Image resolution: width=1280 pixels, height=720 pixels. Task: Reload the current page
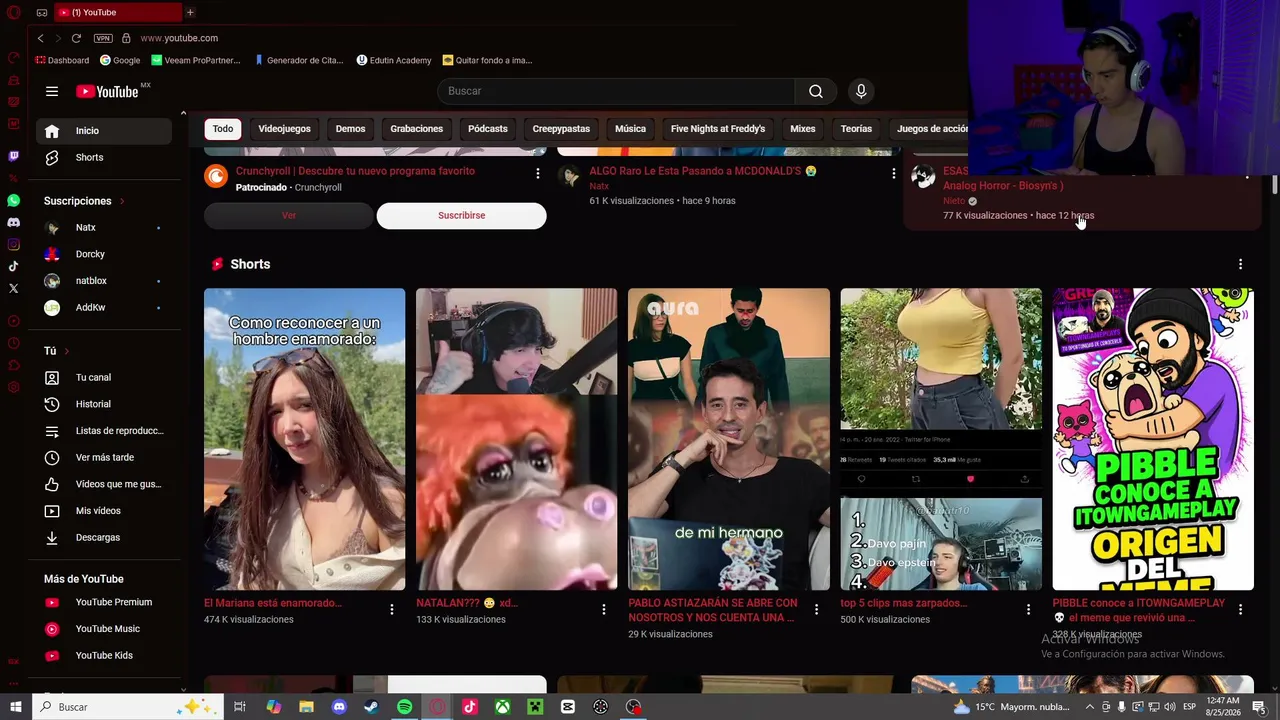click(x=76, y=38)
